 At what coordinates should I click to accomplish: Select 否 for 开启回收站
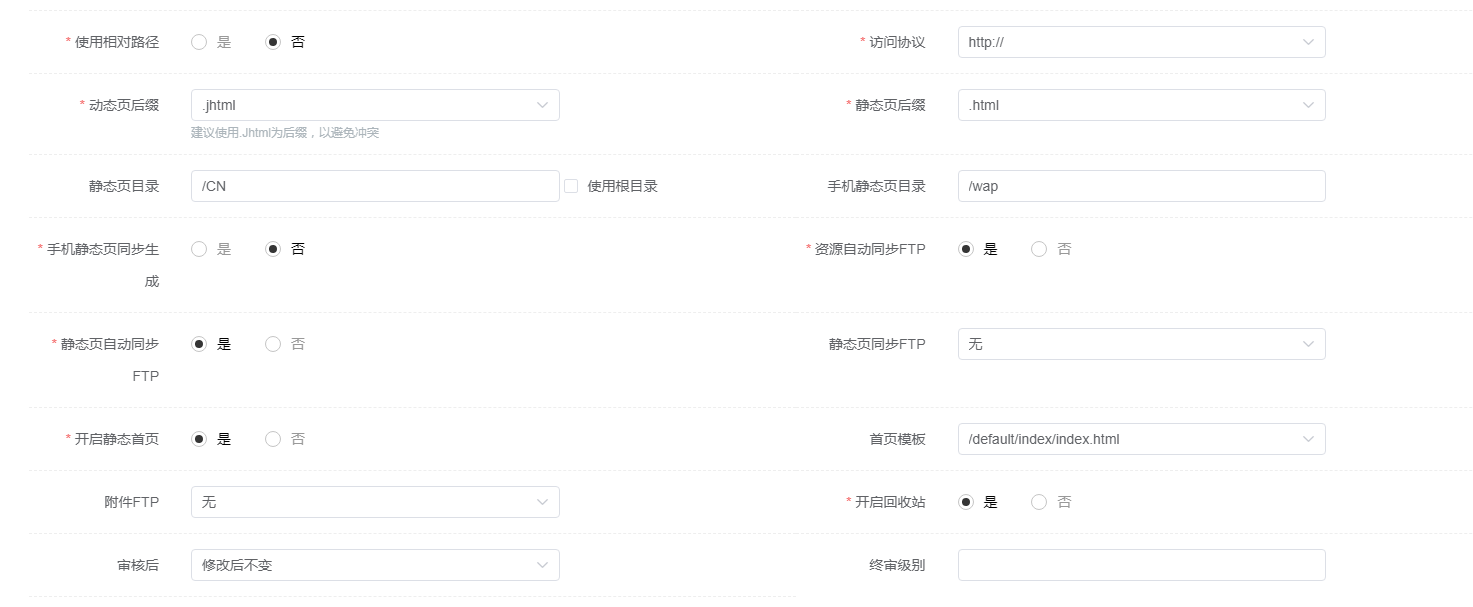[x=1039, y=502]
